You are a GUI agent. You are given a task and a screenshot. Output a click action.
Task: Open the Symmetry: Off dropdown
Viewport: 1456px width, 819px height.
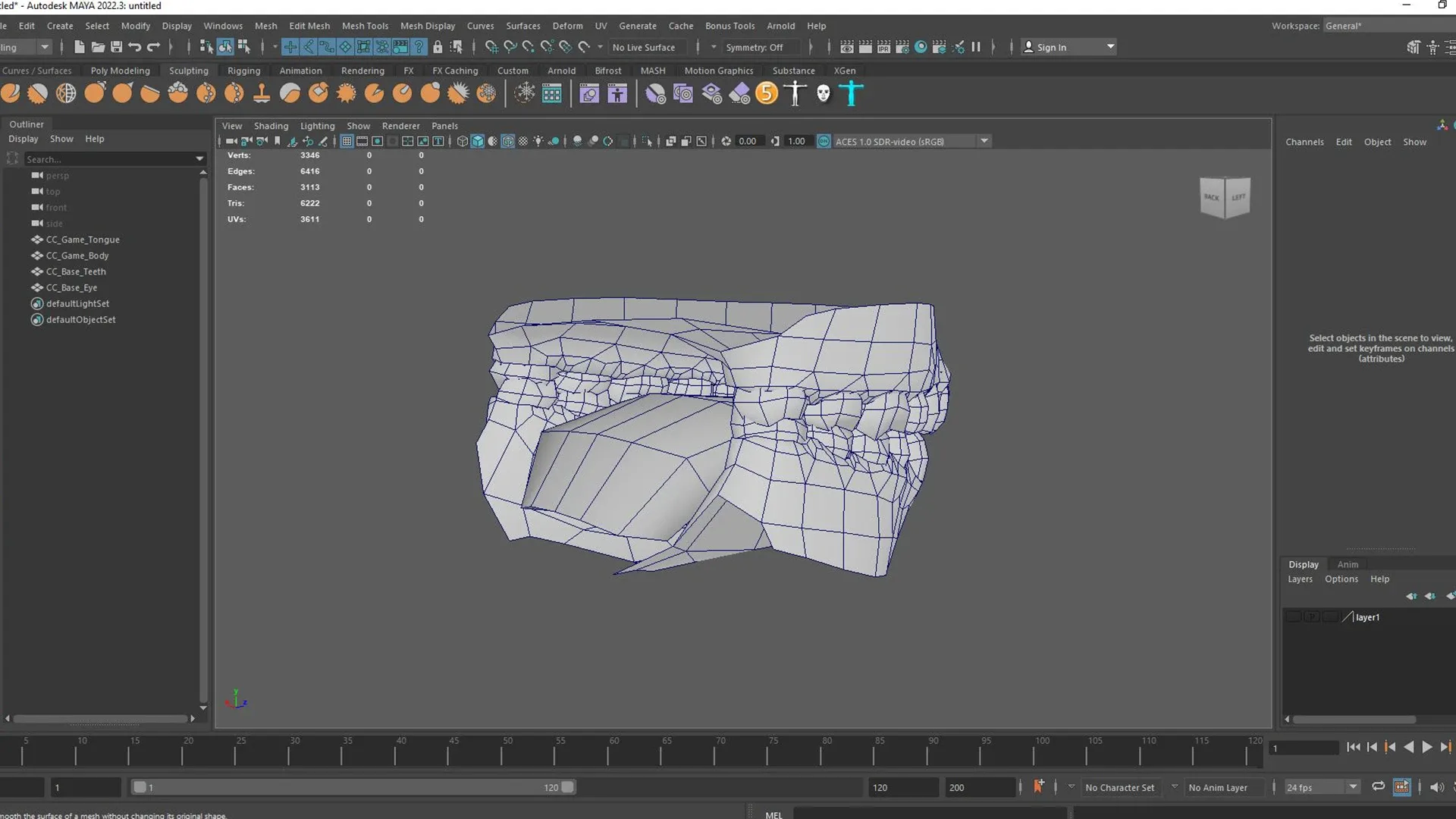758,47
